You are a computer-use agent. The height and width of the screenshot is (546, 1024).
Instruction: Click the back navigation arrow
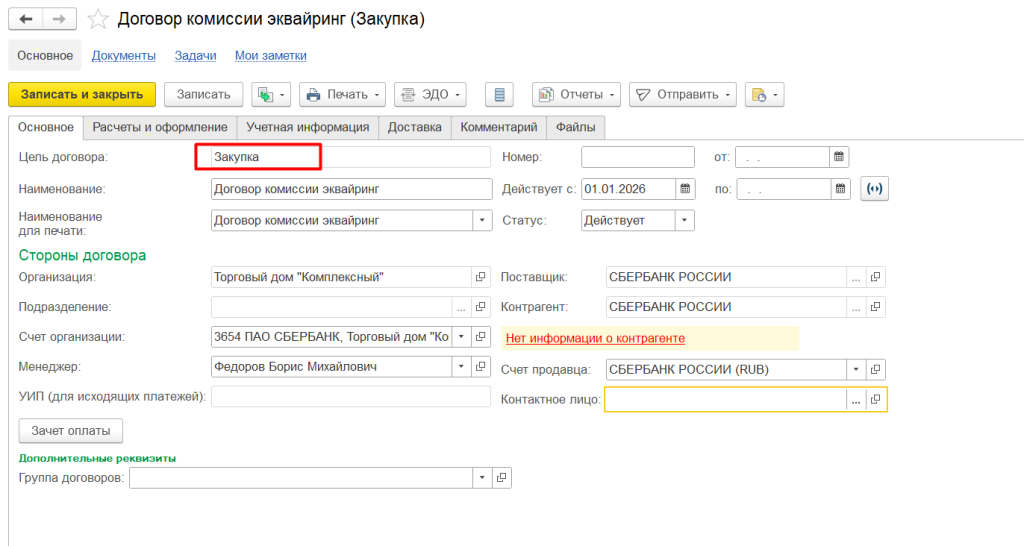coord(26,19)
